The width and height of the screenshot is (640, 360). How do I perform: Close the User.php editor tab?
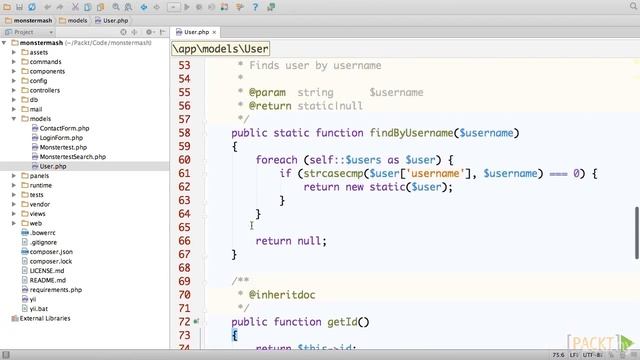(214, 32)
